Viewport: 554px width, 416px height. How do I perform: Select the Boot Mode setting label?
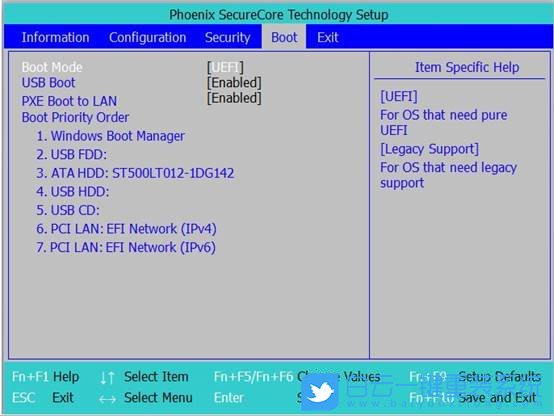point(52,67)
